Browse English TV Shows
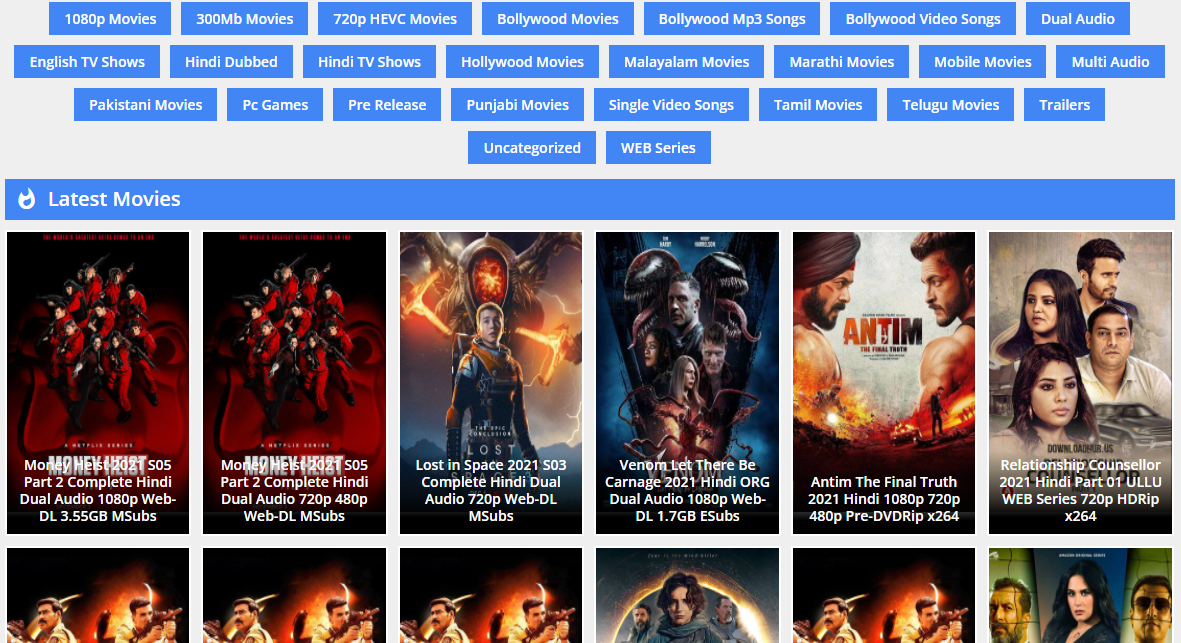This screenshot has width=1181, height=643. click(x=87, y=62)
